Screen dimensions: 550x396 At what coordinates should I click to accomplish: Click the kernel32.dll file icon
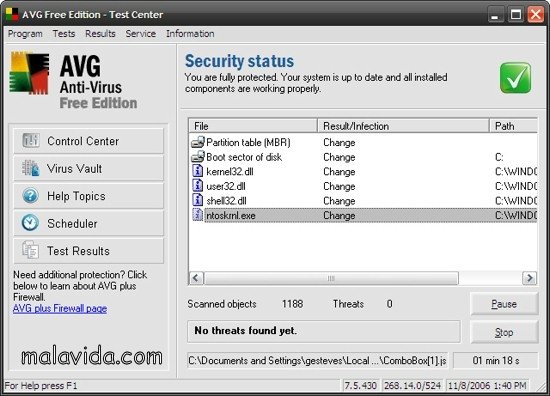click(x=198, y=171)
